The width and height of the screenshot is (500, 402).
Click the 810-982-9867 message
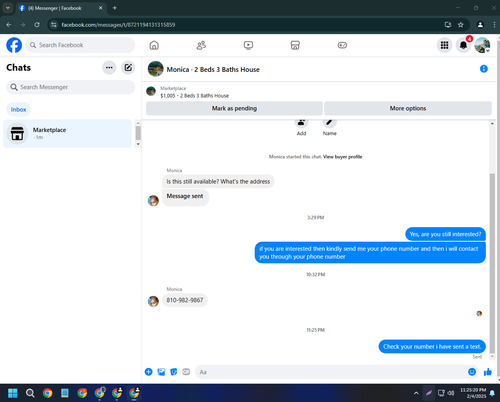click(185, 300)
